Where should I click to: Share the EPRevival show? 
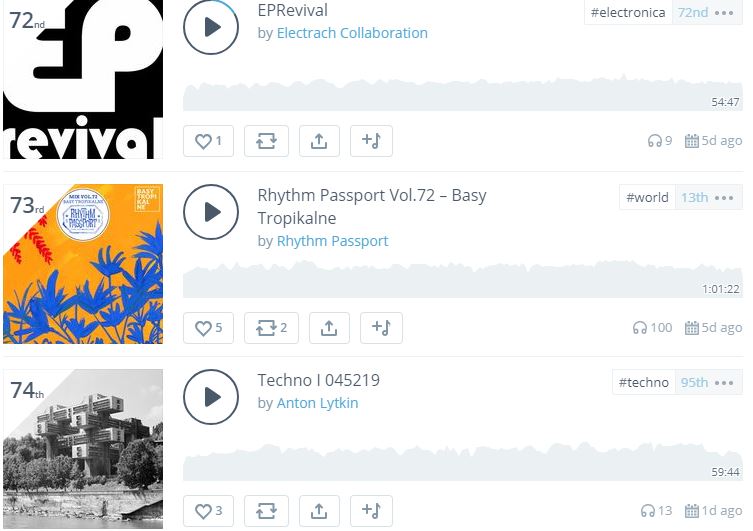click(x=319, y=141)
